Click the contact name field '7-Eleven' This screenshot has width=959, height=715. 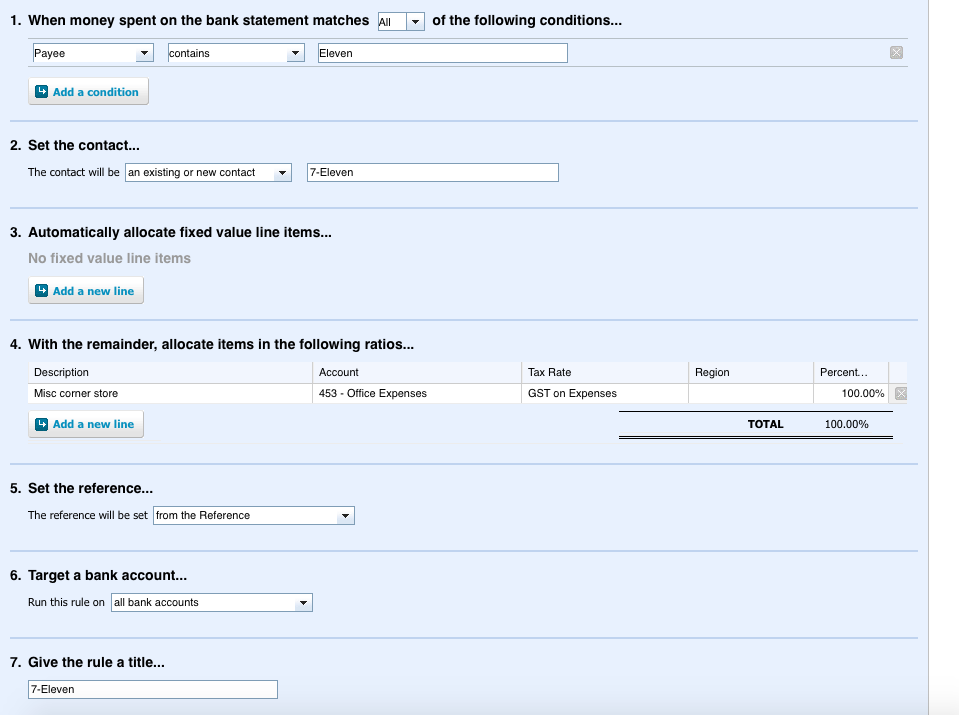[x=432, y=172]
